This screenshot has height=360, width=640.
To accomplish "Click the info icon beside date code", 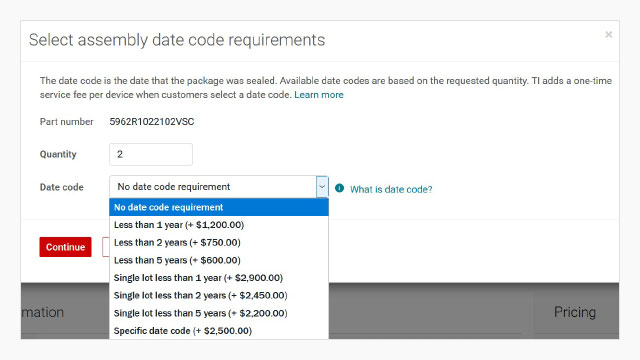I will (x=339, y=188).
